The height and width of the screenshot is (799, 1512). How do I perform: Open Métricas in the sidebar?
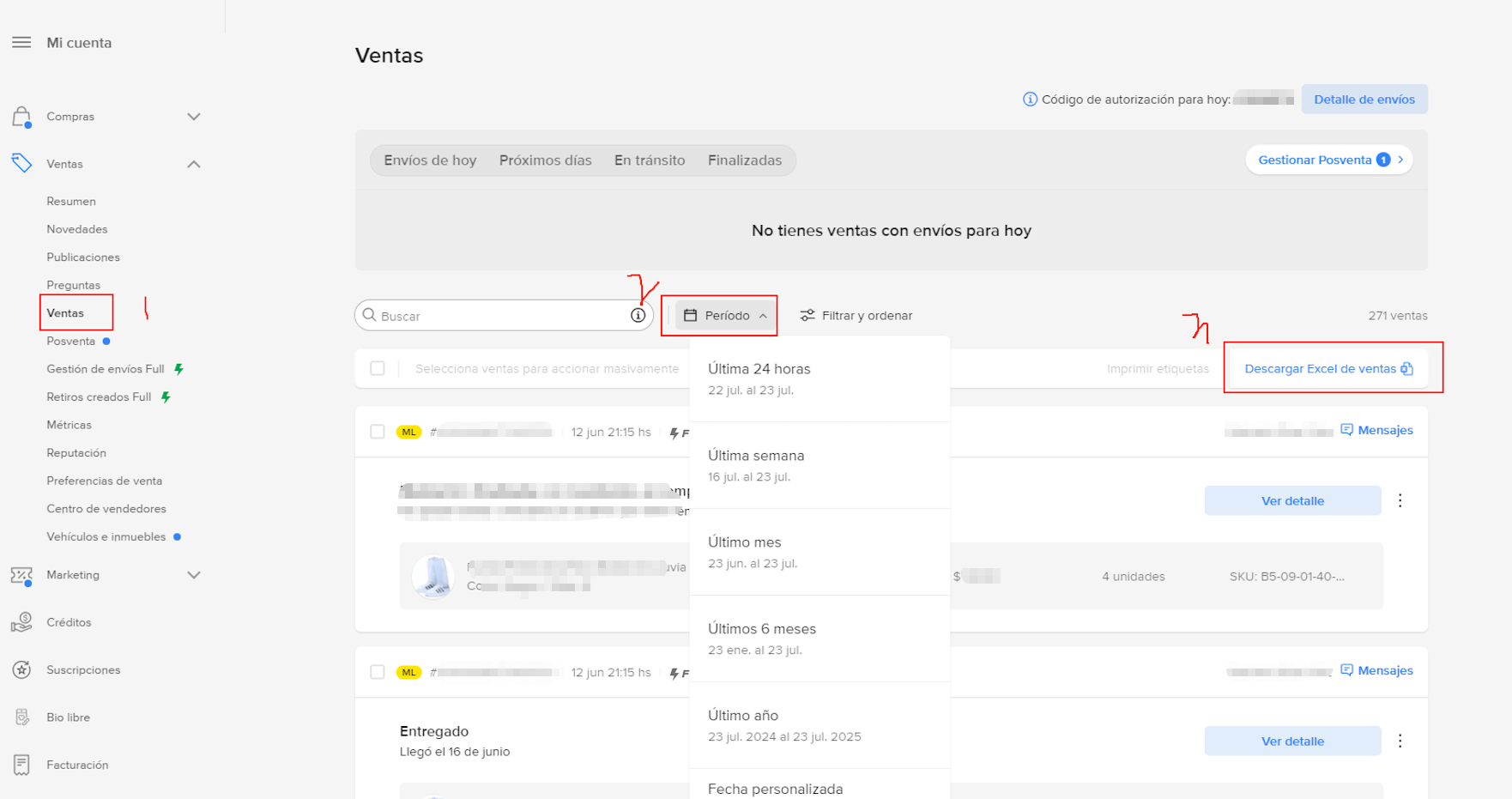(x=69, y=425)
